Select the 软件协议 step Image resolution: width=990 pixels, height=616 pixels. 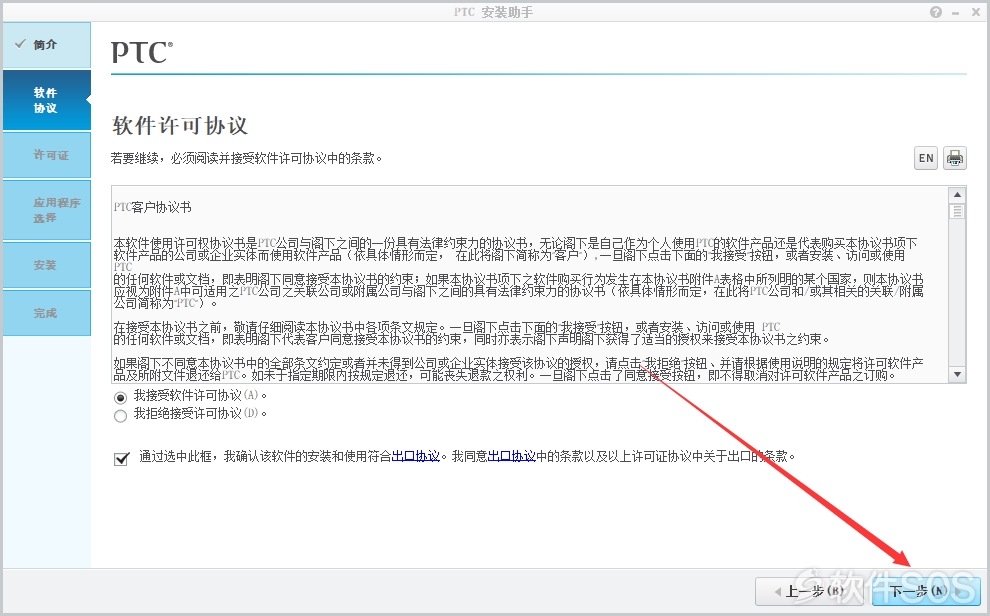coord(47,100)
